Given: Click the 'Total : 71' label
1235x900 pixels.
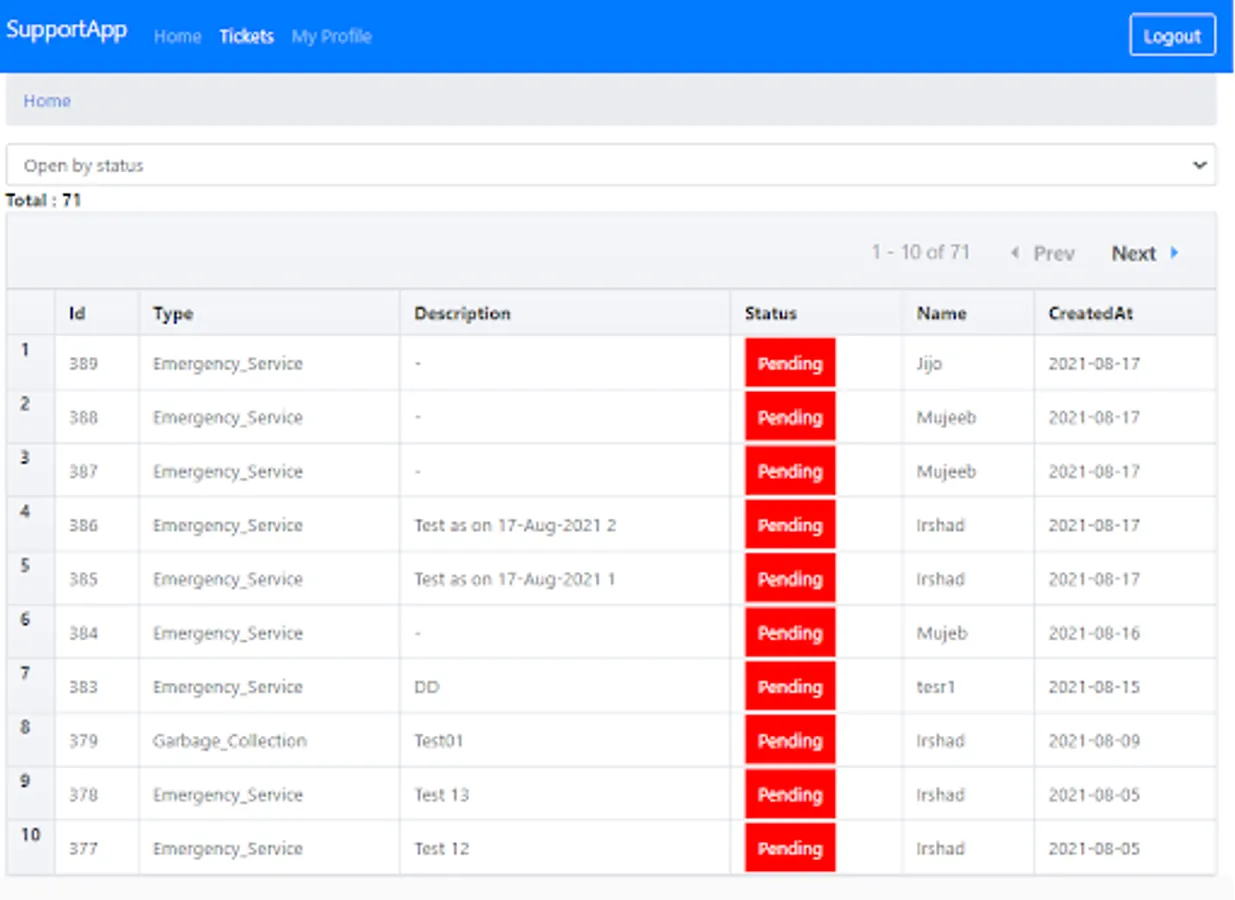Looking at the screenshot, I should pyautogui.click(x=43, y=200).
